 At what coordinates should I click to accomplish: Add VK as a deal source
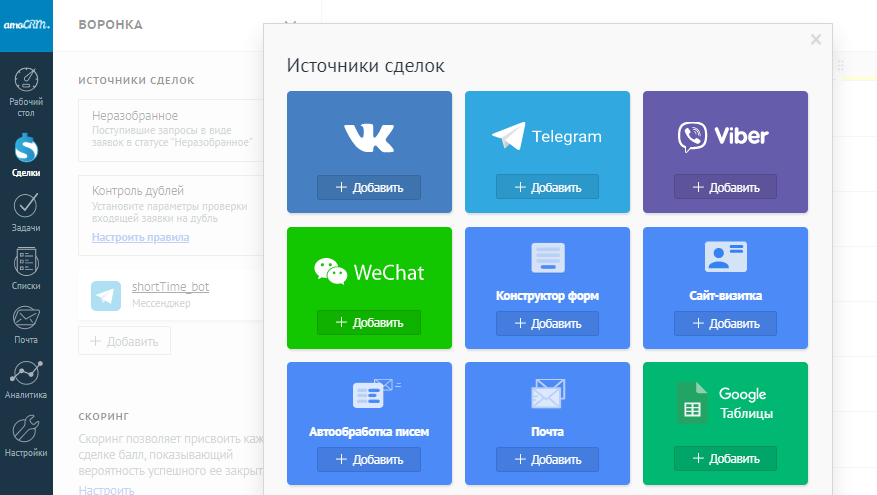pyautogui.click(x=369, y=187)
